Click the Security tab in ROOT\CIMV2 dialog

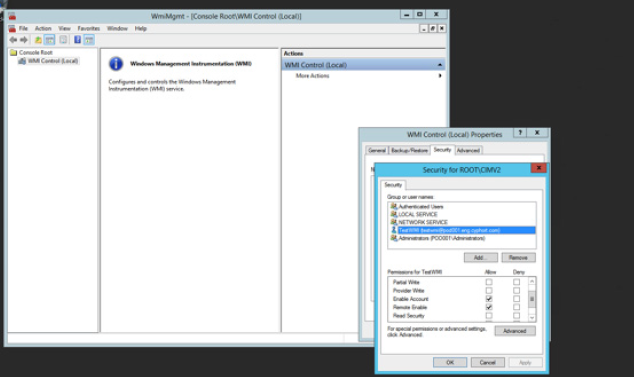[393, 185]
